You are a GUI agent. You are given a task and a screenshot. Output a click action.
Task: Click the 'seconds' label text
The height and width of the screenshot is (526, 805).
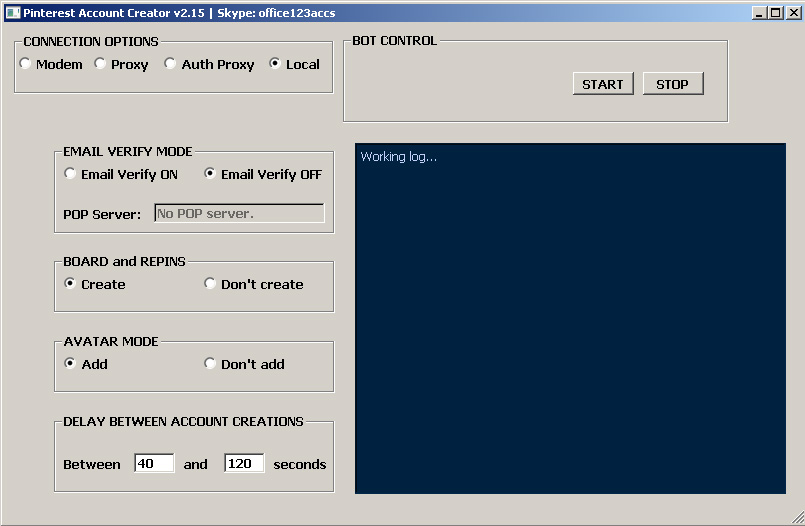pos(300,464)
